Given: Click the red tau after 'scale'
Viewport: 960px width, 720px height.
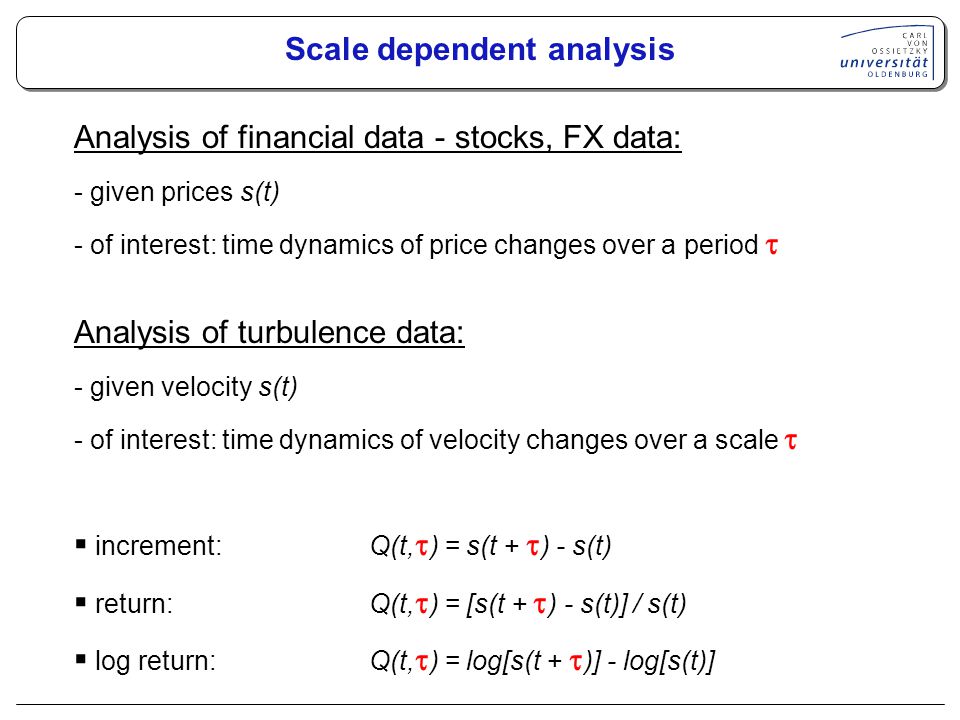Looking at the screenshot, I should 790,441.
